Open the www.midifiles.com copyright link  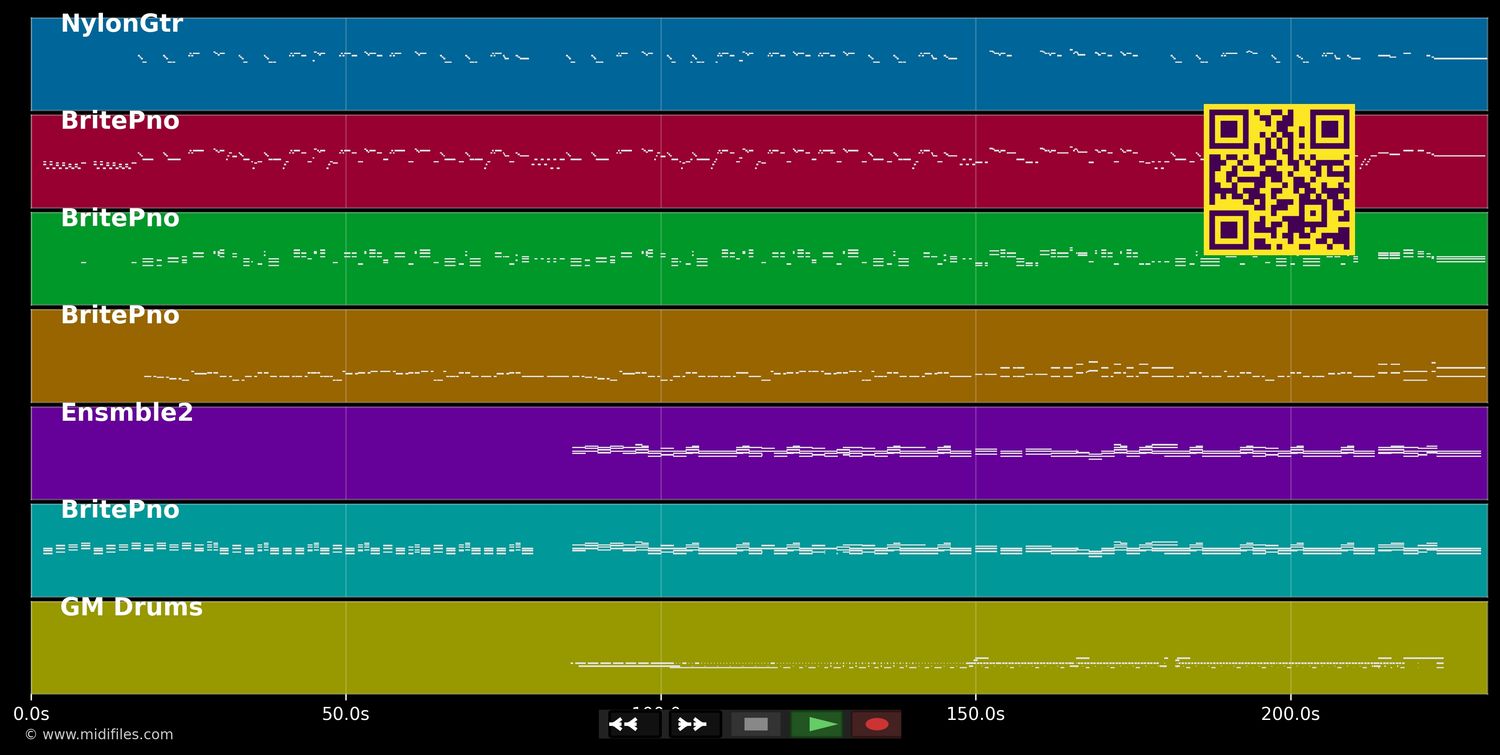pyautogui.click(x=99, y=735)
